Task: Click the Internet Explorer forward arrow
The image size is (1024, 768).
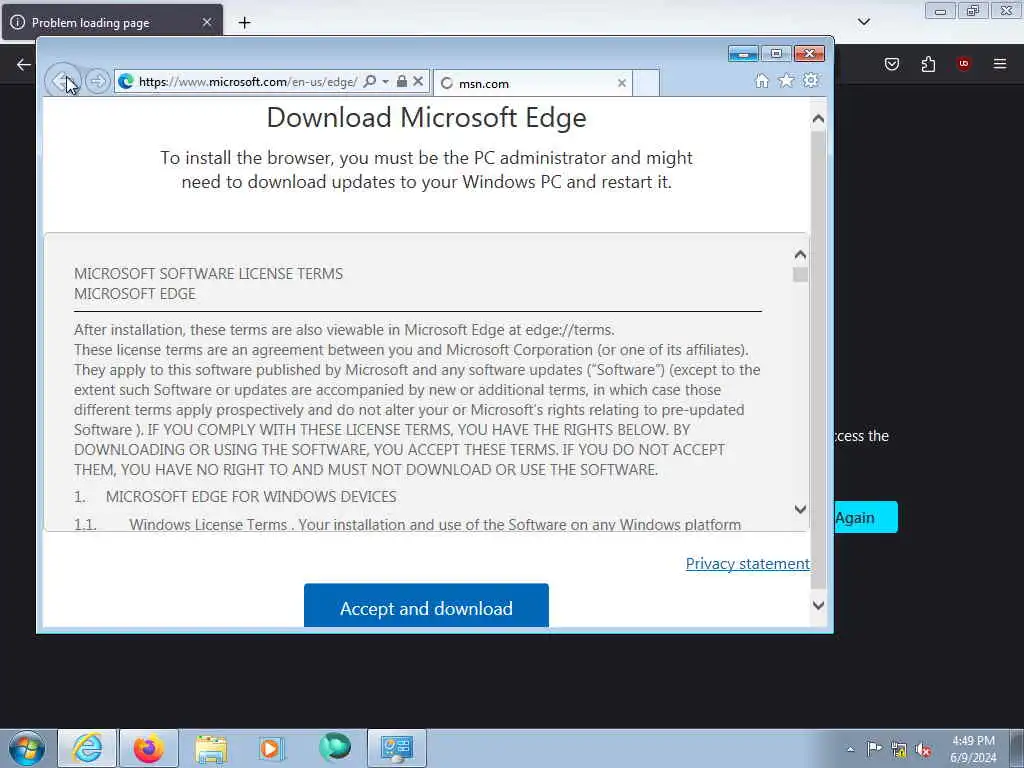Action: [x=97, y=82]
